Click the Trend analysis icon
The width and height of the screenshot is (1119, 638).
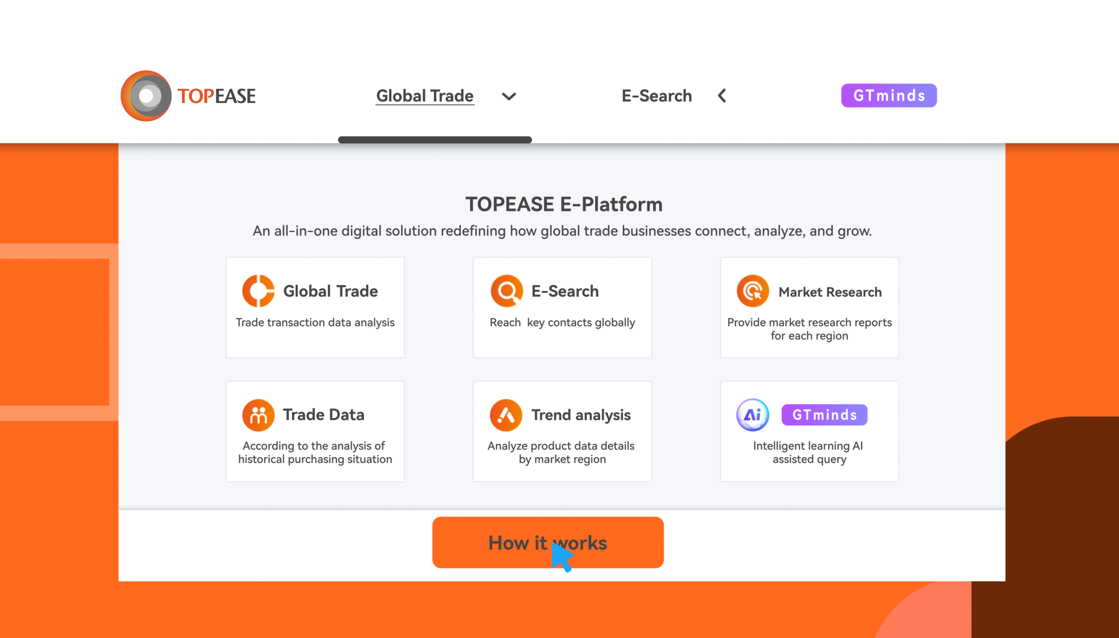[x=506, y=415]
